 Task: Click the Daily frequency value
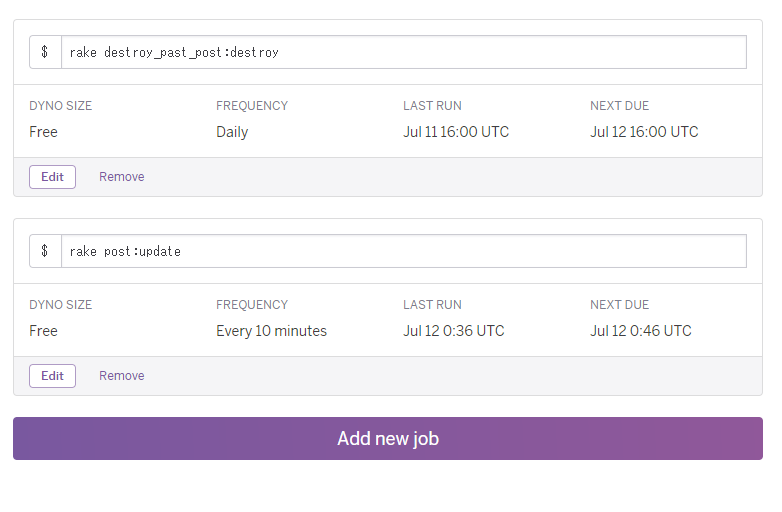[232, 132]
